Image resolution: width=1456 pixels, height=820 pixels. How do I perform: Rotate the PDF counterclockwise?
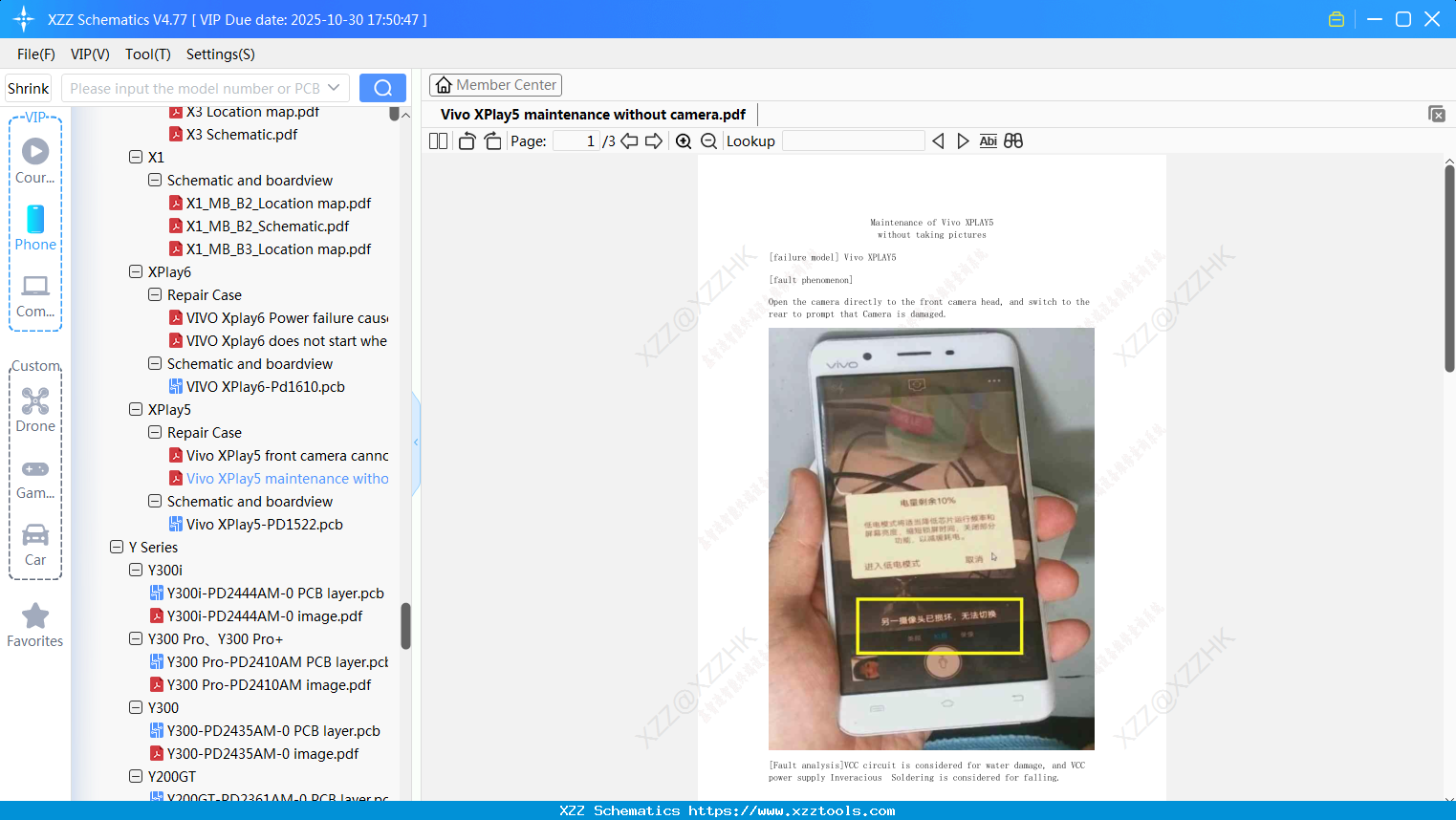[x=466, y=140]
